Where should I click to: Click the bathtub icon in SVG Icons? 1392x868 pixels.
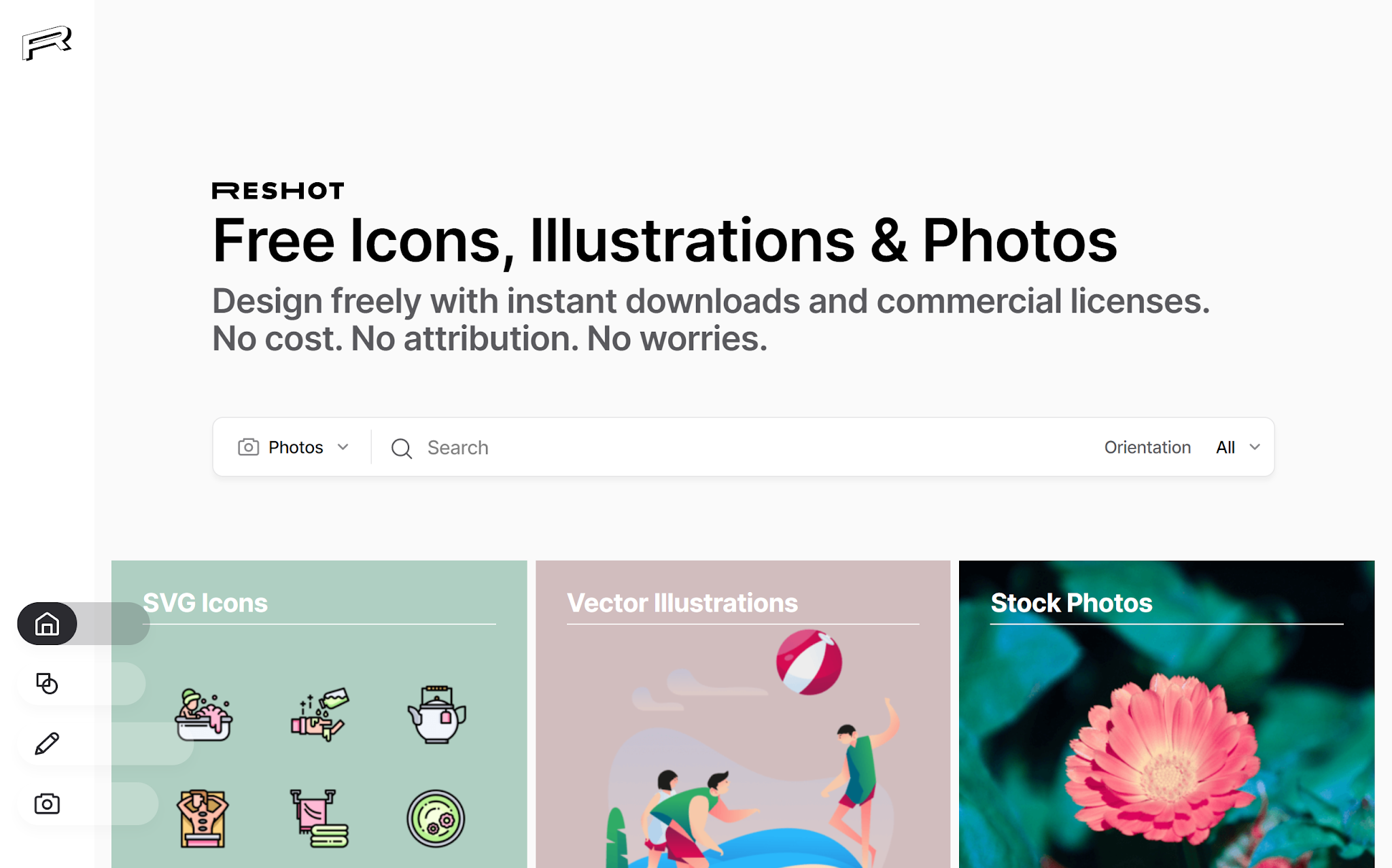click(x=203, y=714)
